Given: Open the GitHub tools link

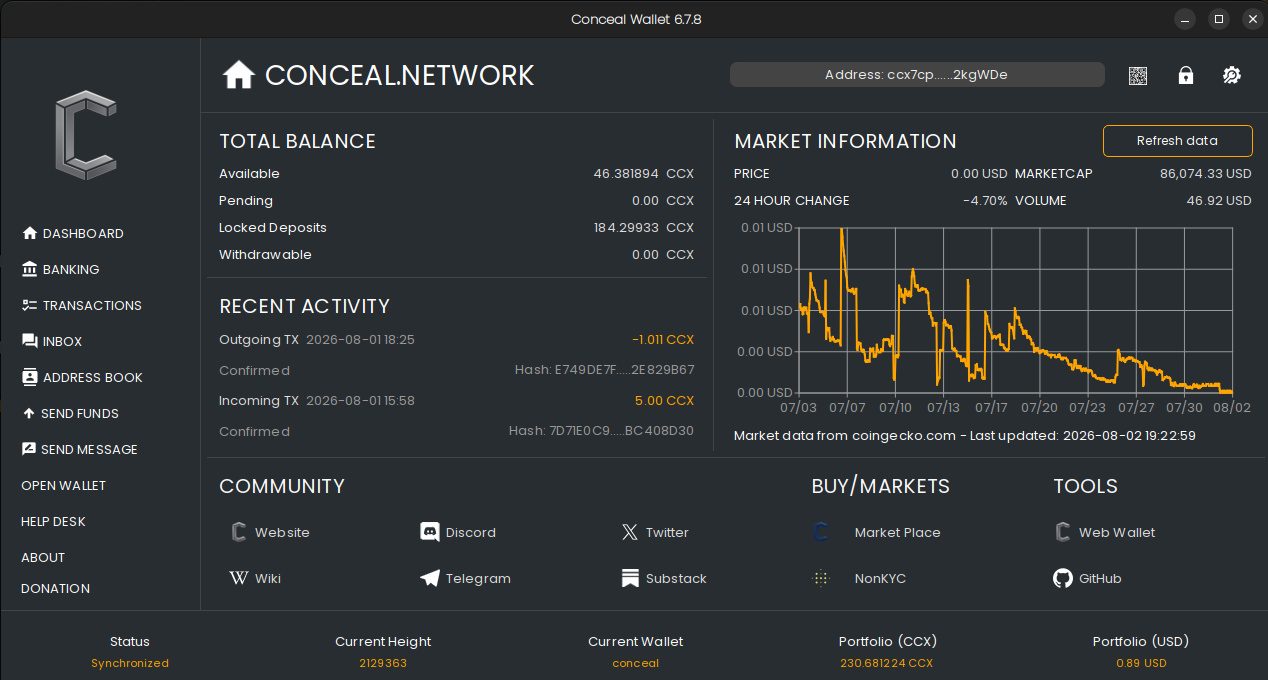Looking at the screenshot, I should 1100,578.
